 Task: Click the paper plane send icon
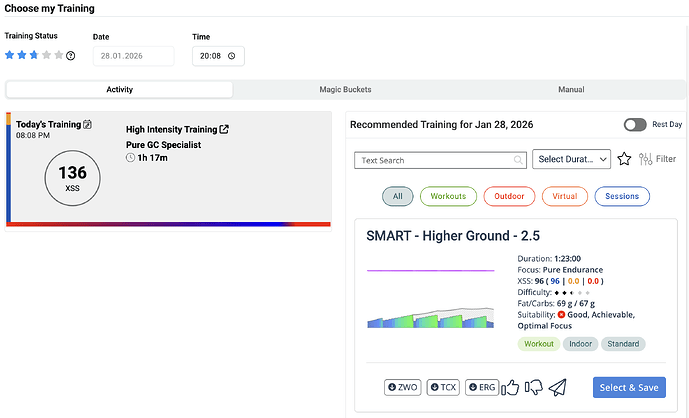pyautogui.click(x=558, y=388)
